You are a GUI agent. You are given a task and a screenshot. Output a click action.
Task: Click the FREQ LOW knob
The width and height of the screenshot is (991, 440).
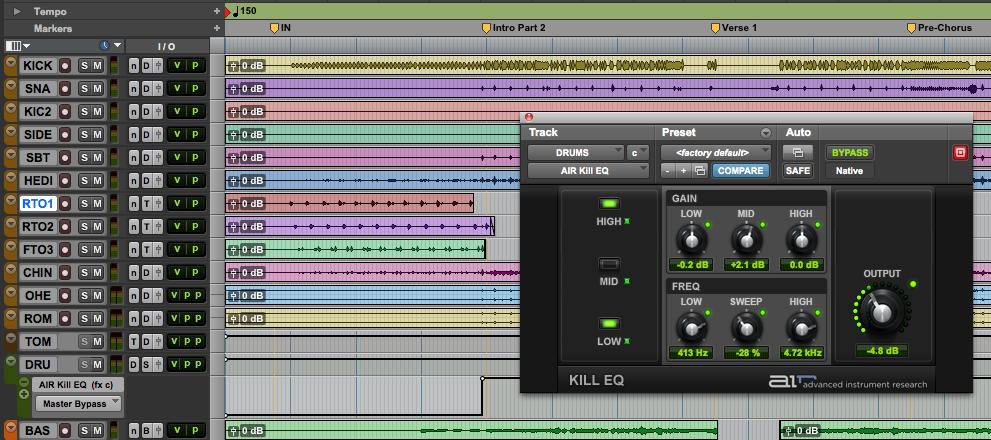[x=691, y=328]
